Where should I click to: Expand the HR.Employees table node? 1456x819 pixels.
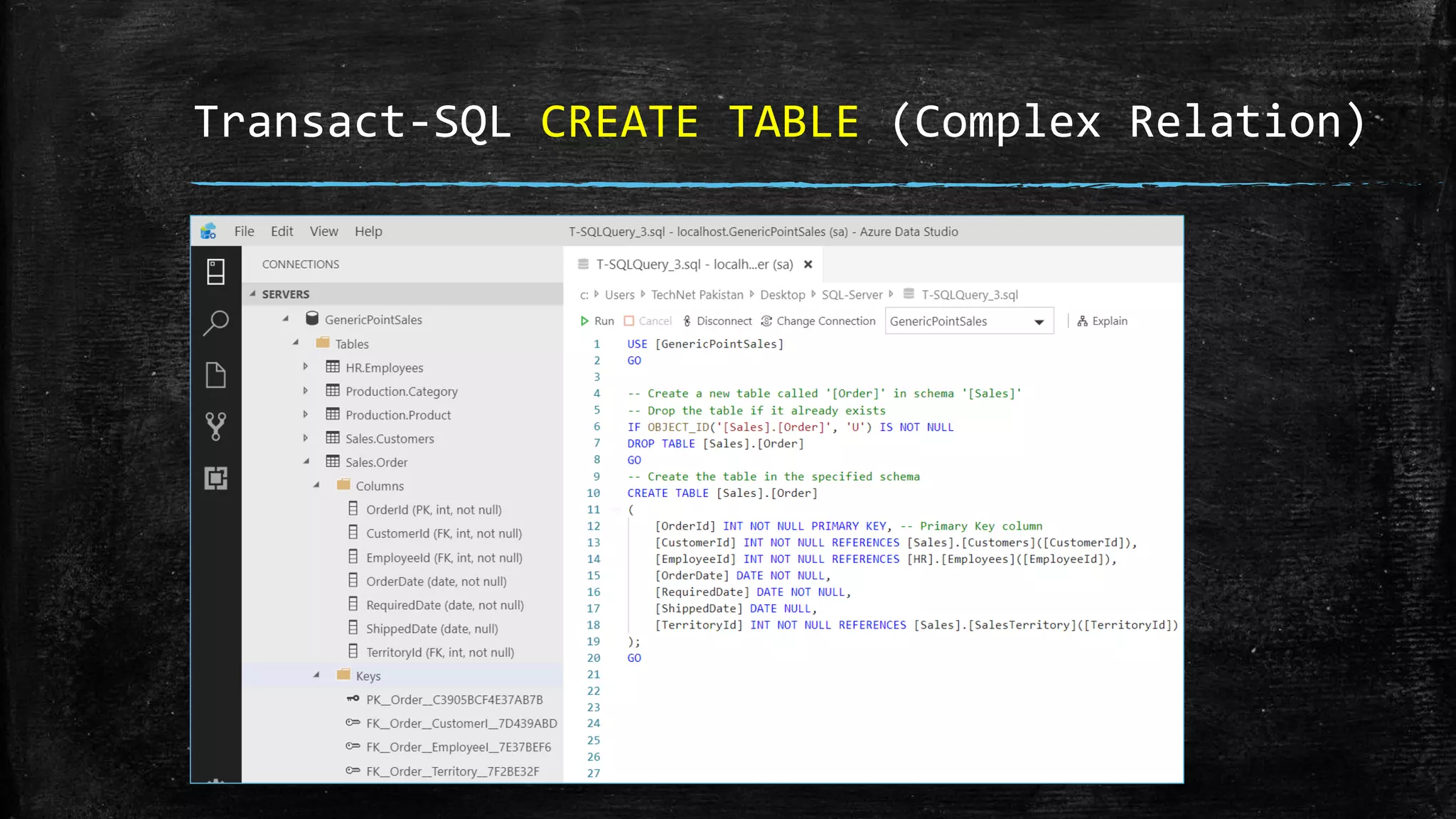tap(306, 367)
